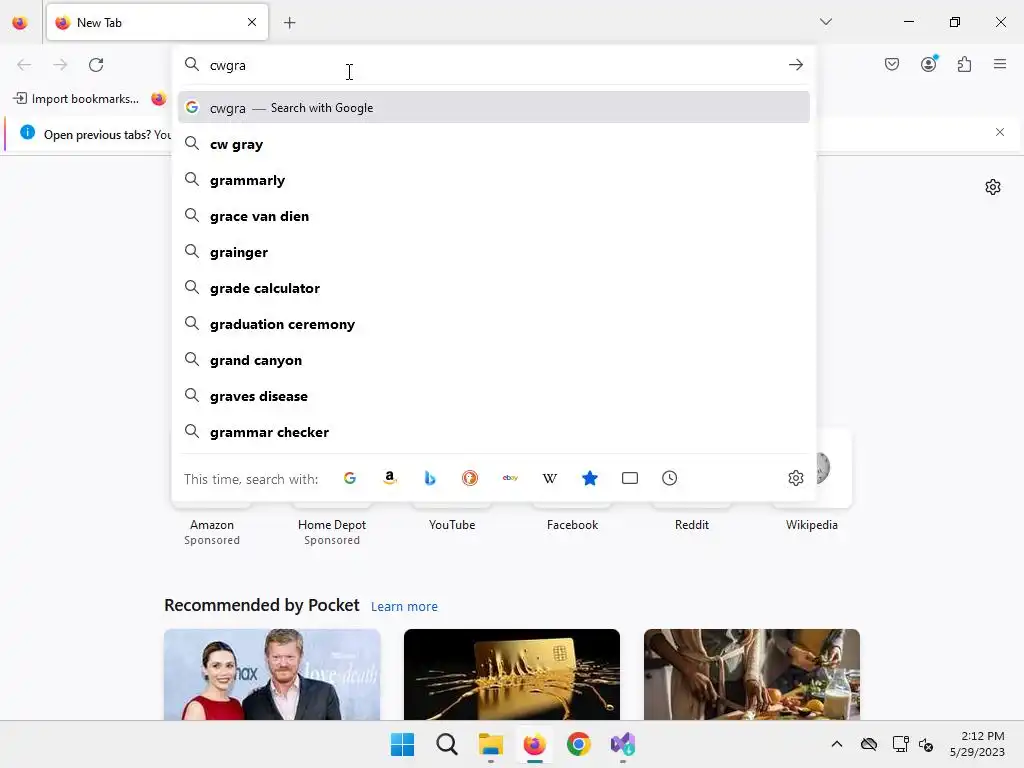Image resolution: width=1024 pixels, height=768 pixels.
Task: Open the new tab personalize gear icon
Action: [993, 187]
